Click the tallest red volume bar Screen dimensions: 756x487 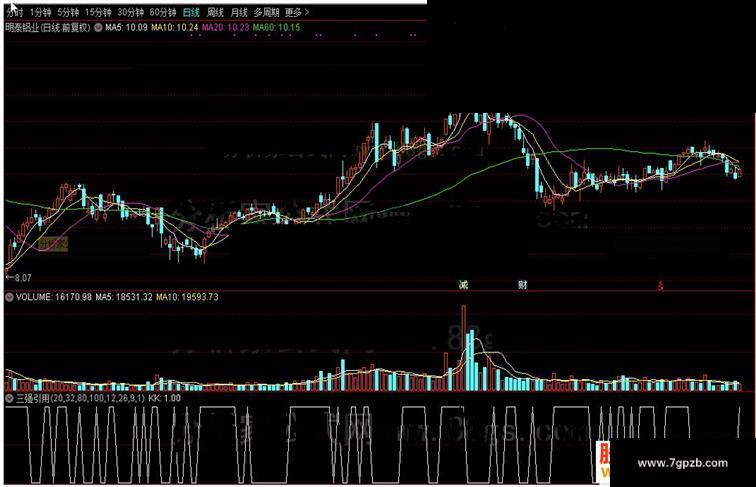coord(464,348)
